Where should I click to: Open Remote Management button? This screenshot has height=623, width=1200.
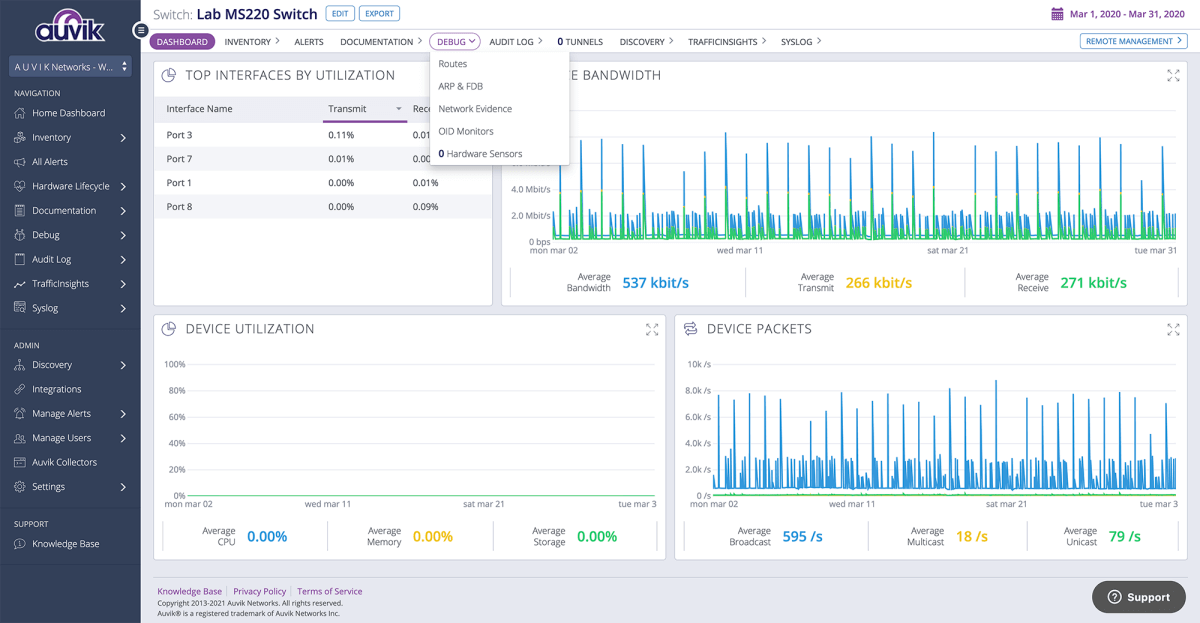click(x=1134, y=41)
